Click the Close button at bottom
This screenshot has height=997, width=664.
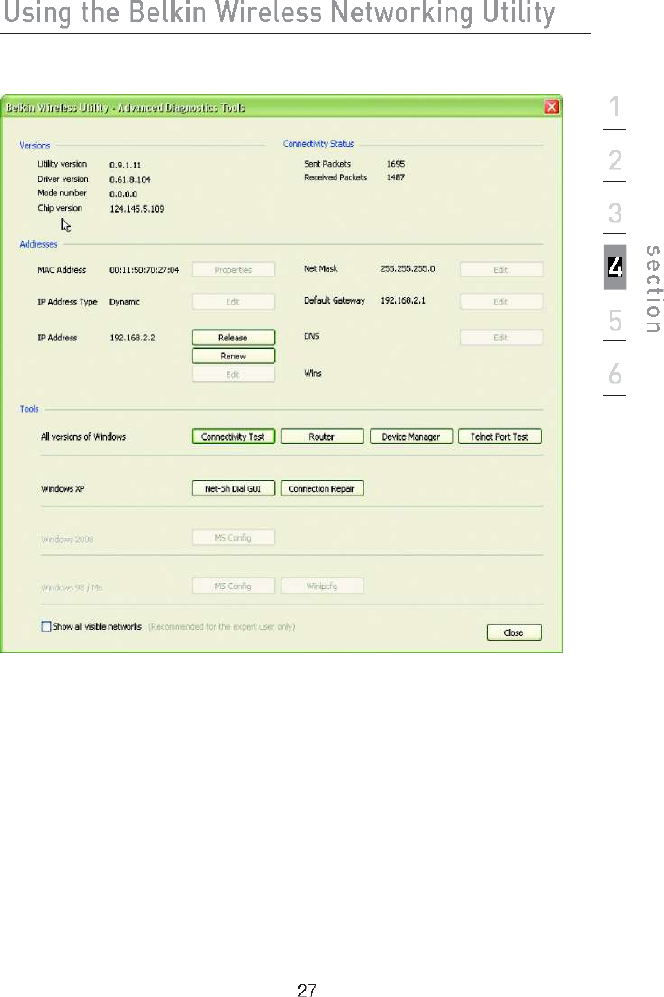514,633
